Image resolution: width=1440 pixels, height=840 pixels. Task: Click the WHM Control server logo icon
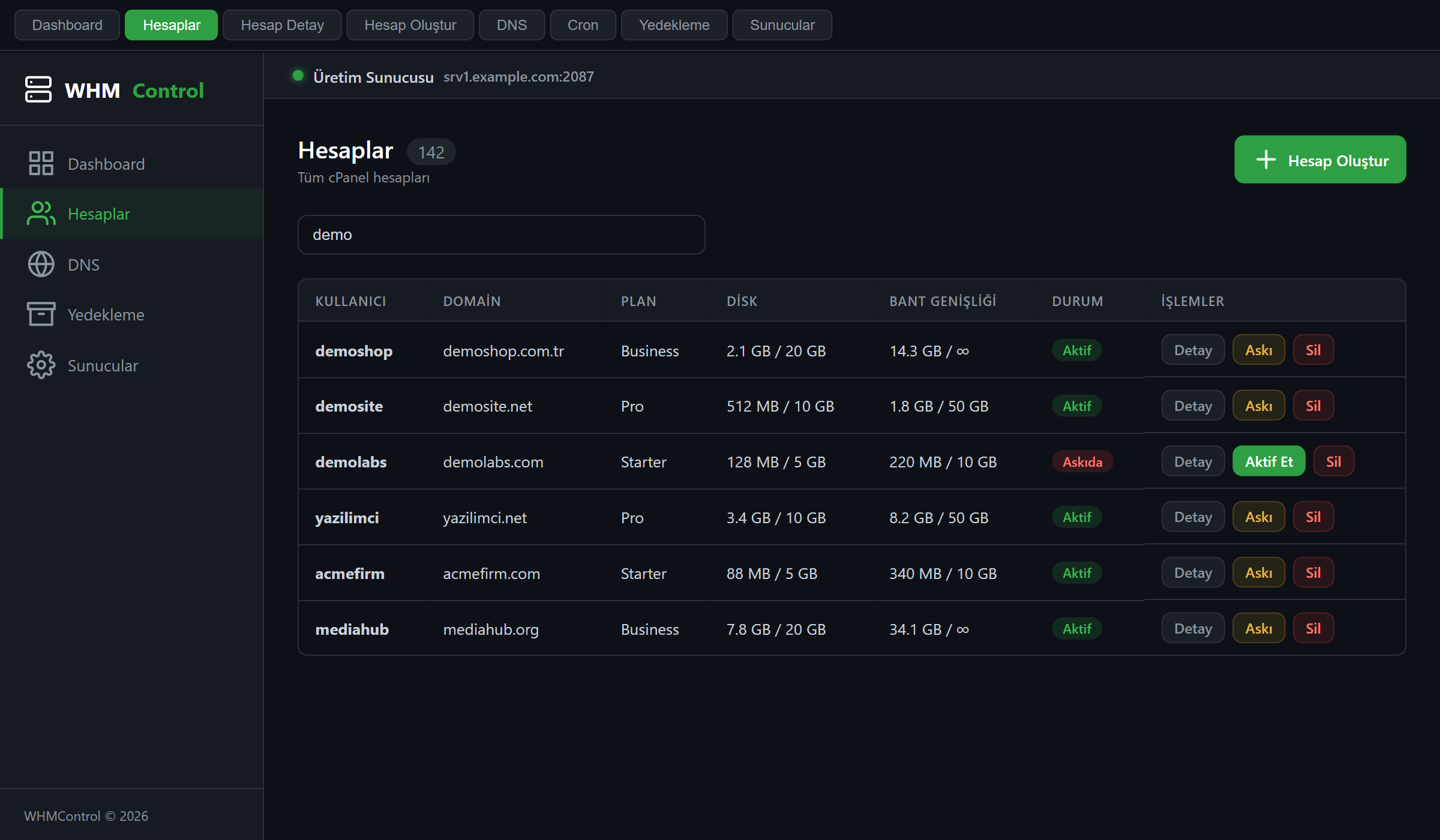[x=38, y=89]
